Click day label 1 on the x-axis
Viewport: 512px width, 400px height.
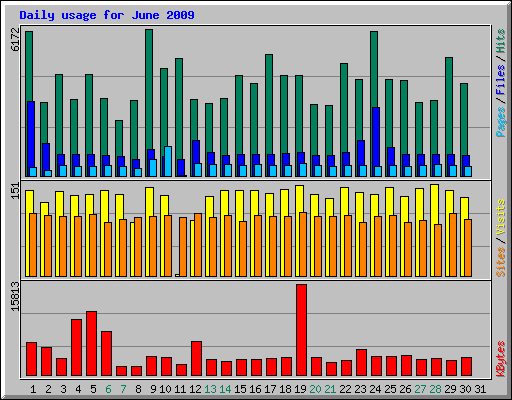click(33, 389)
